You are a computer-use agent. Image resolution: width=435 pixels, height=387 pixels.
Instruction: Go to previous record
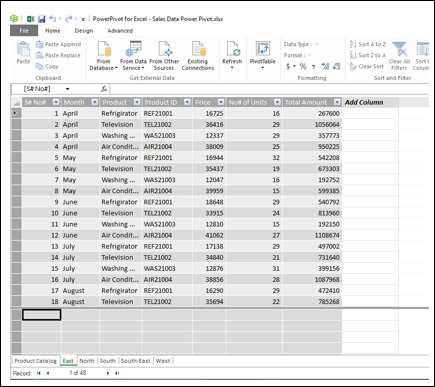[x=48, y=373]
